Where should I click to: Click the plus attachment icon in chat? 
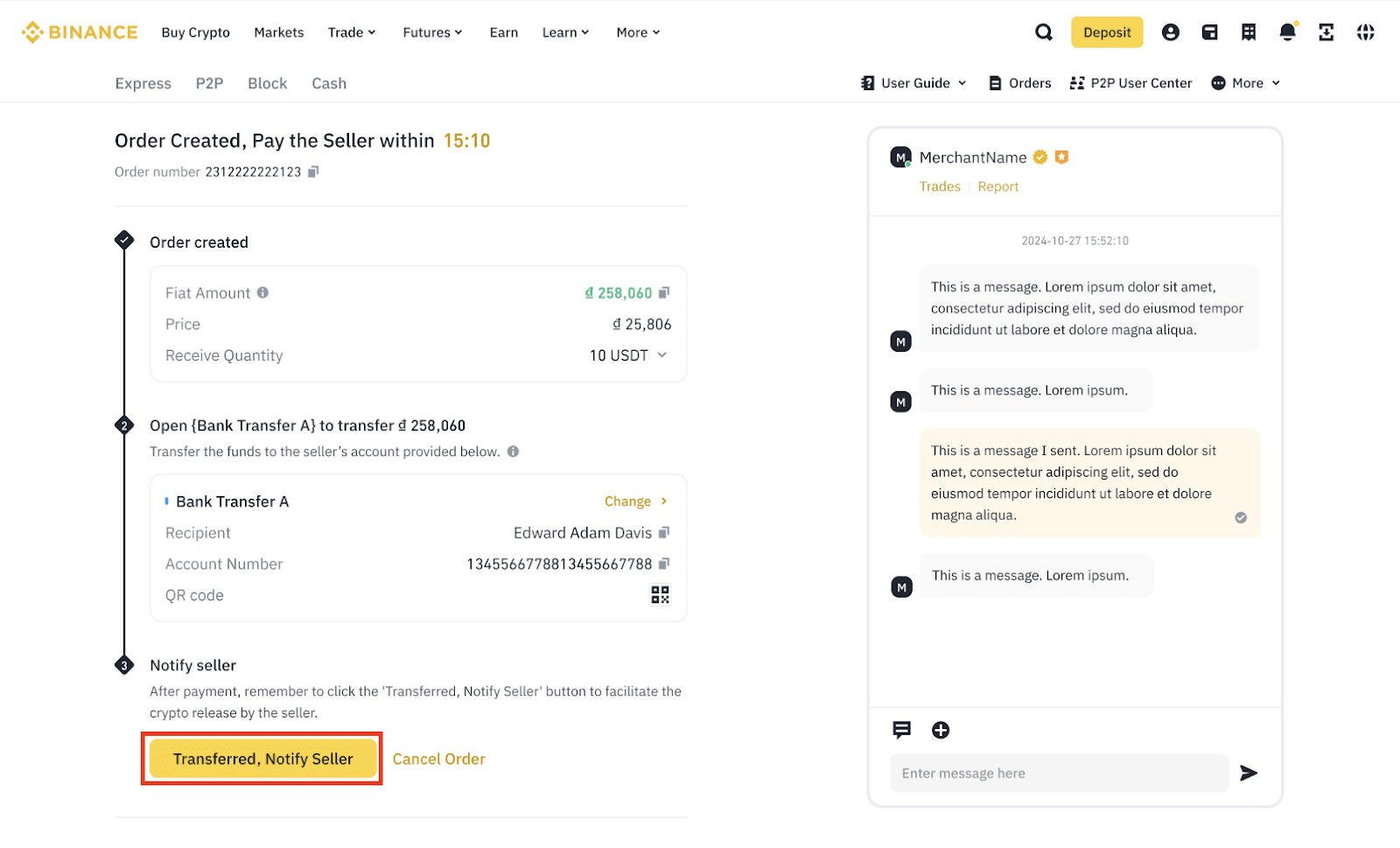point(941,730)
